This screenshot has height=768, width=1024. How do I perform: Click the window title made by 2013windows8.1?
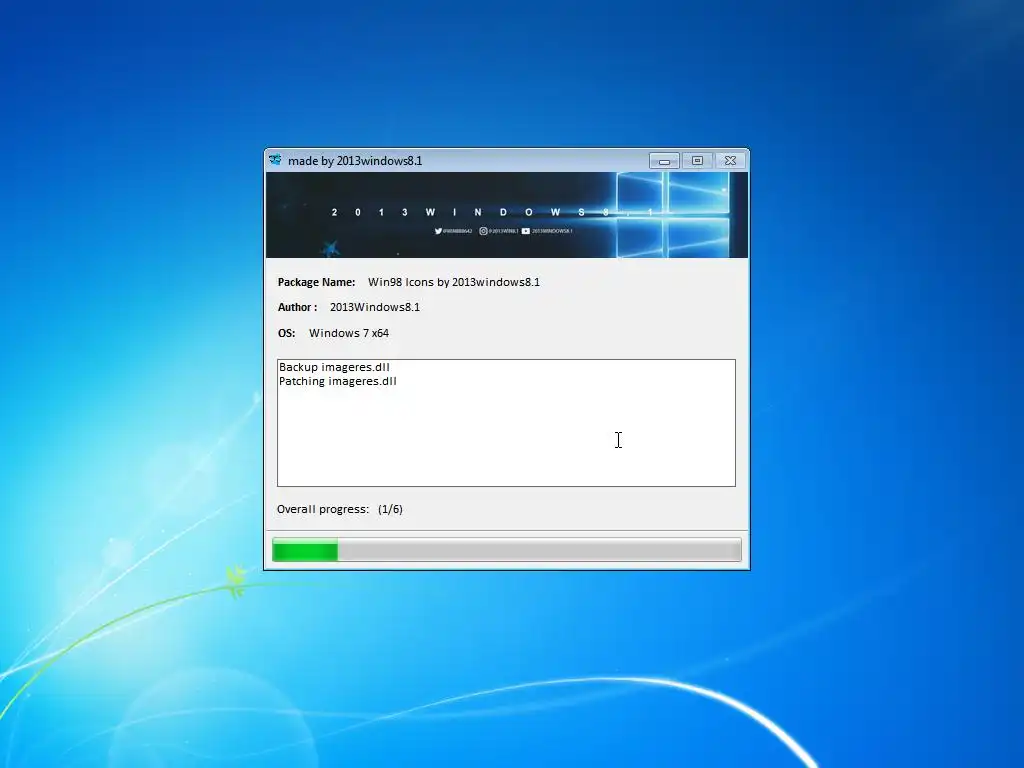coord(355,161)
